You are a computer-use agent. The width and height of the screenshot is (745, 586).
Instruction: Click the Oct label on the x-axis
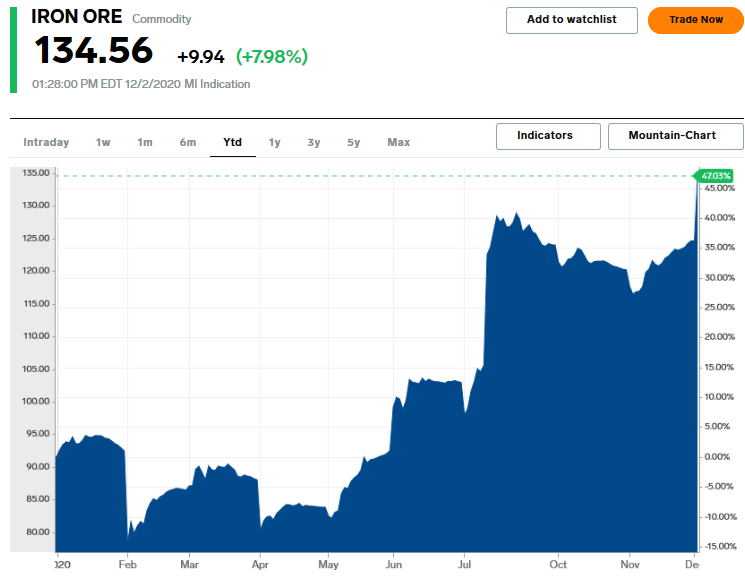click(x=558, y=564)
